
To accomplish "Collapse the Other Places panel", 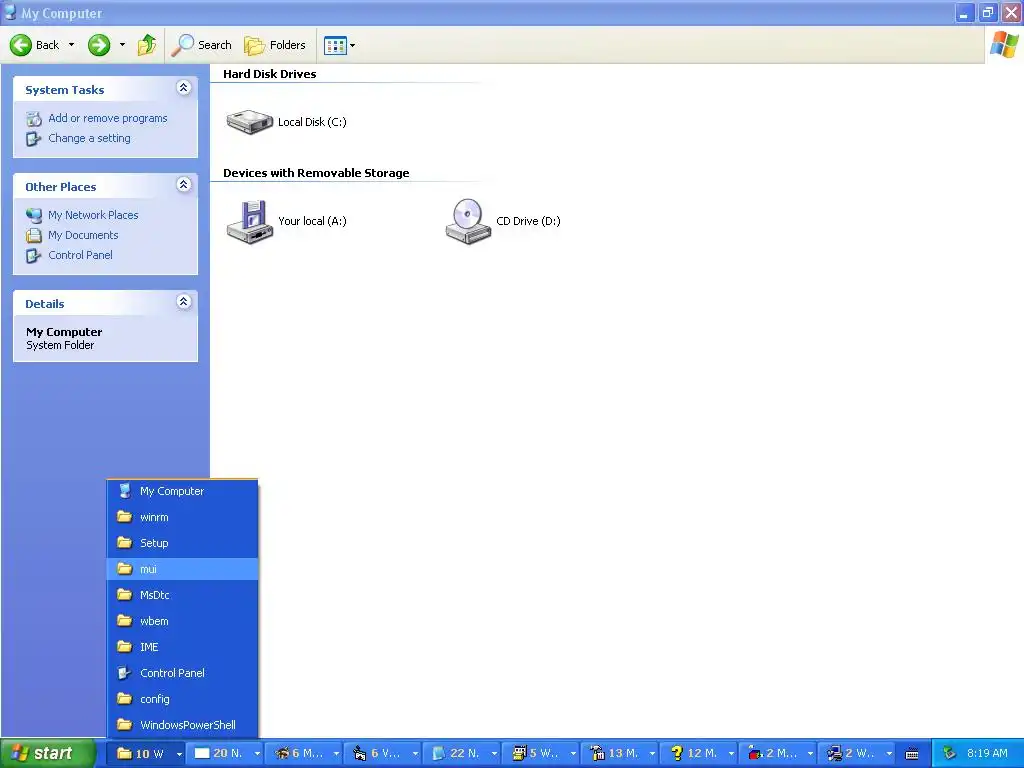I will [x=184, y=185].
